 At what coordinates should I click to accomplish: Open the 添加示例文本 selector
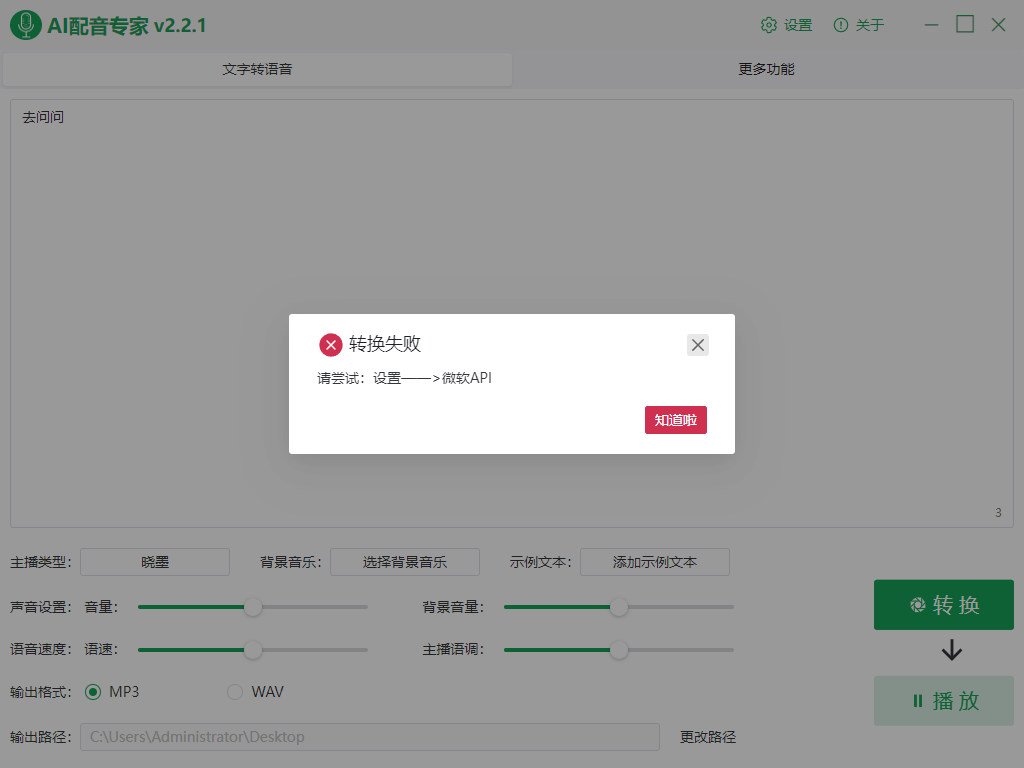point(655,561)
